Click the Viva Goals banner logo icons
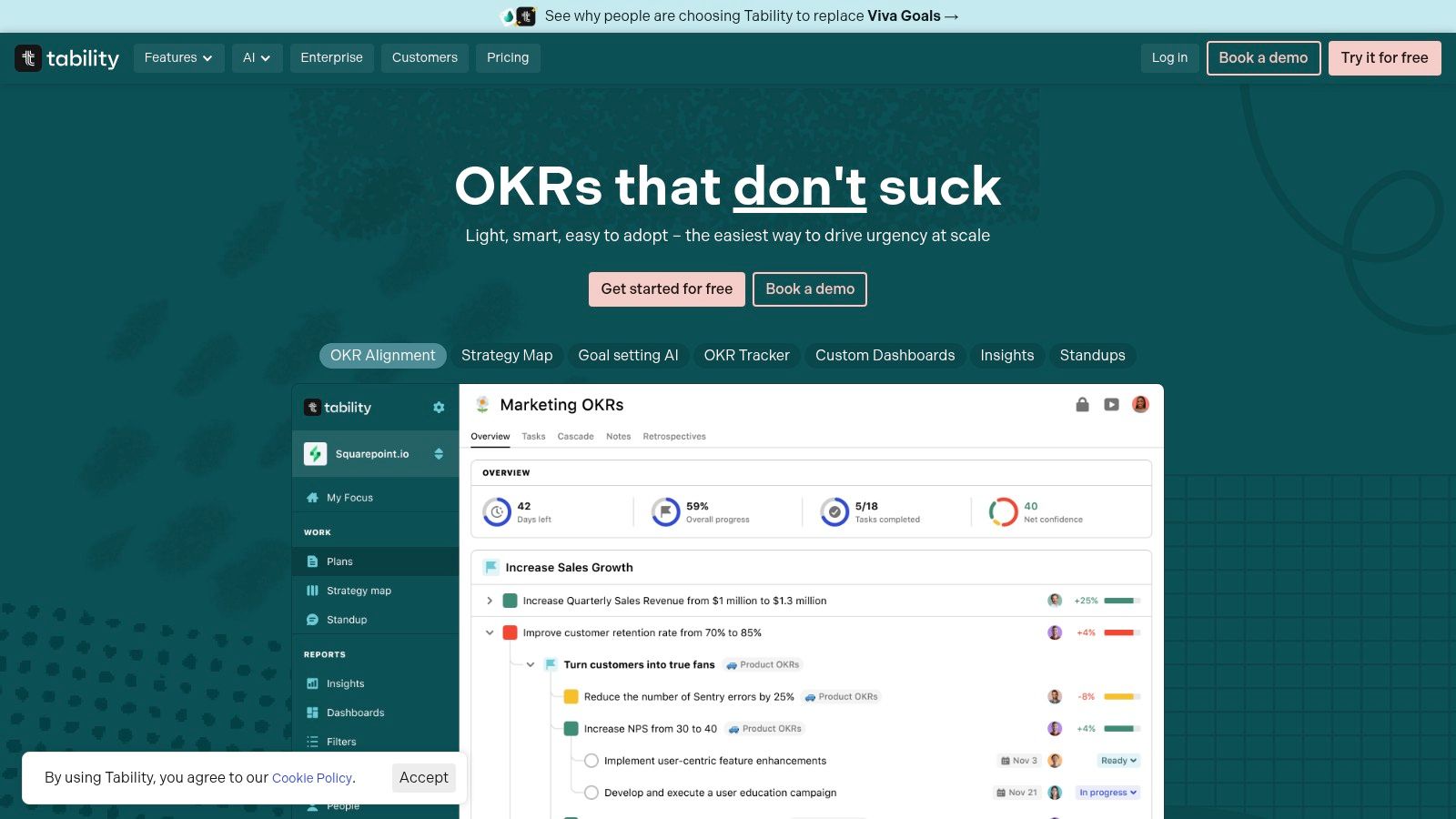The height and width of the screenshot is (819, 1456). click(x=518, y=16)
